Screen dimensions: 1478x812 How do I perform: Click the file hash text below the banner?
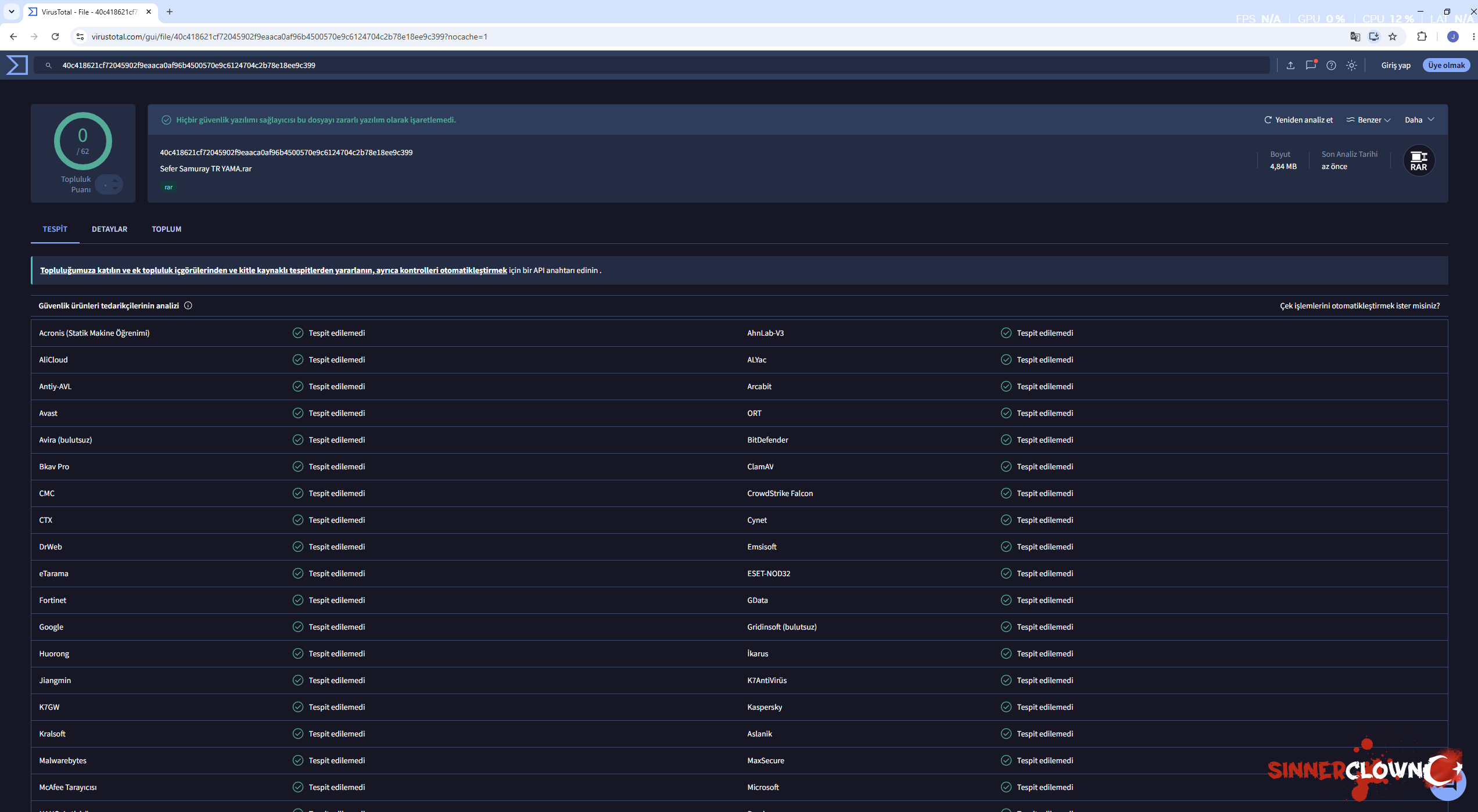(286, 153)
